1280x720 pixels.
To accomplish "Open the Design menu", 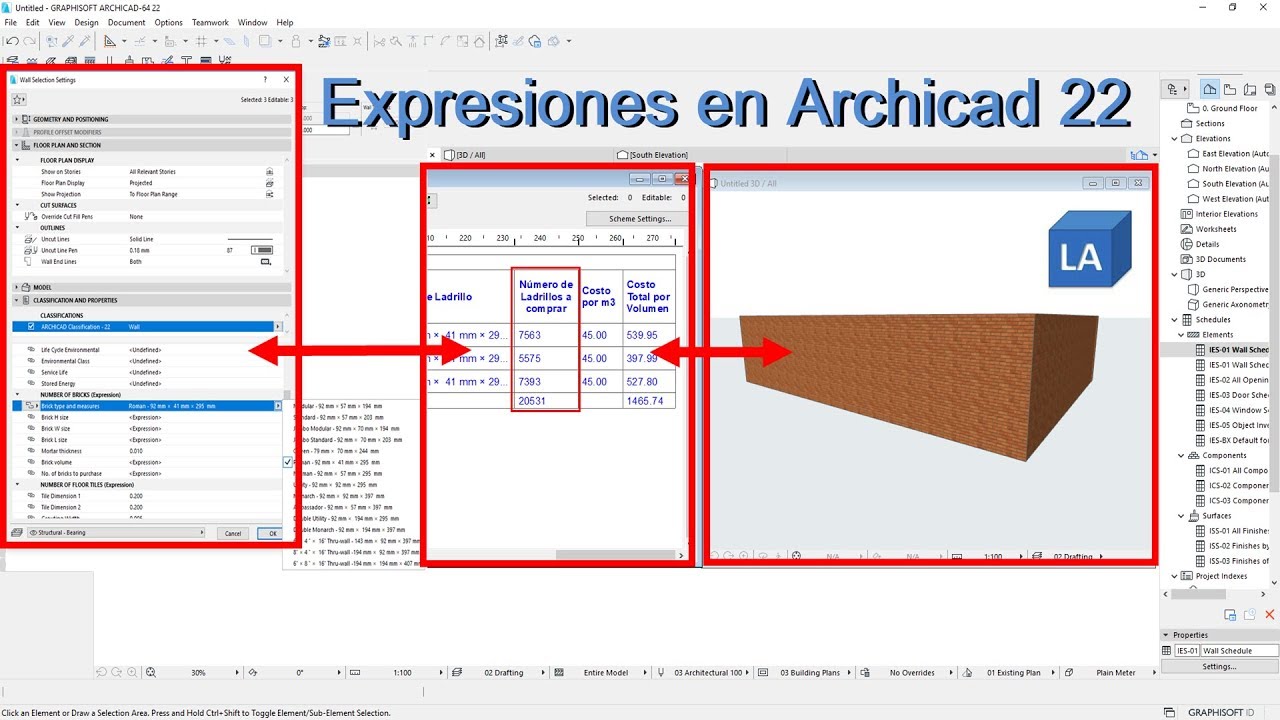I will point(86,22).
